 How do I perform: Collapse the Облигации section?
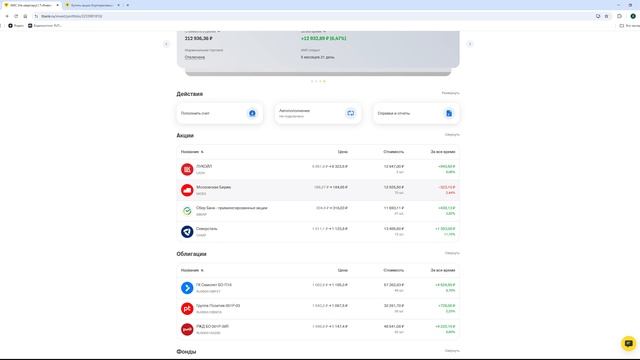tap(452, 253)
